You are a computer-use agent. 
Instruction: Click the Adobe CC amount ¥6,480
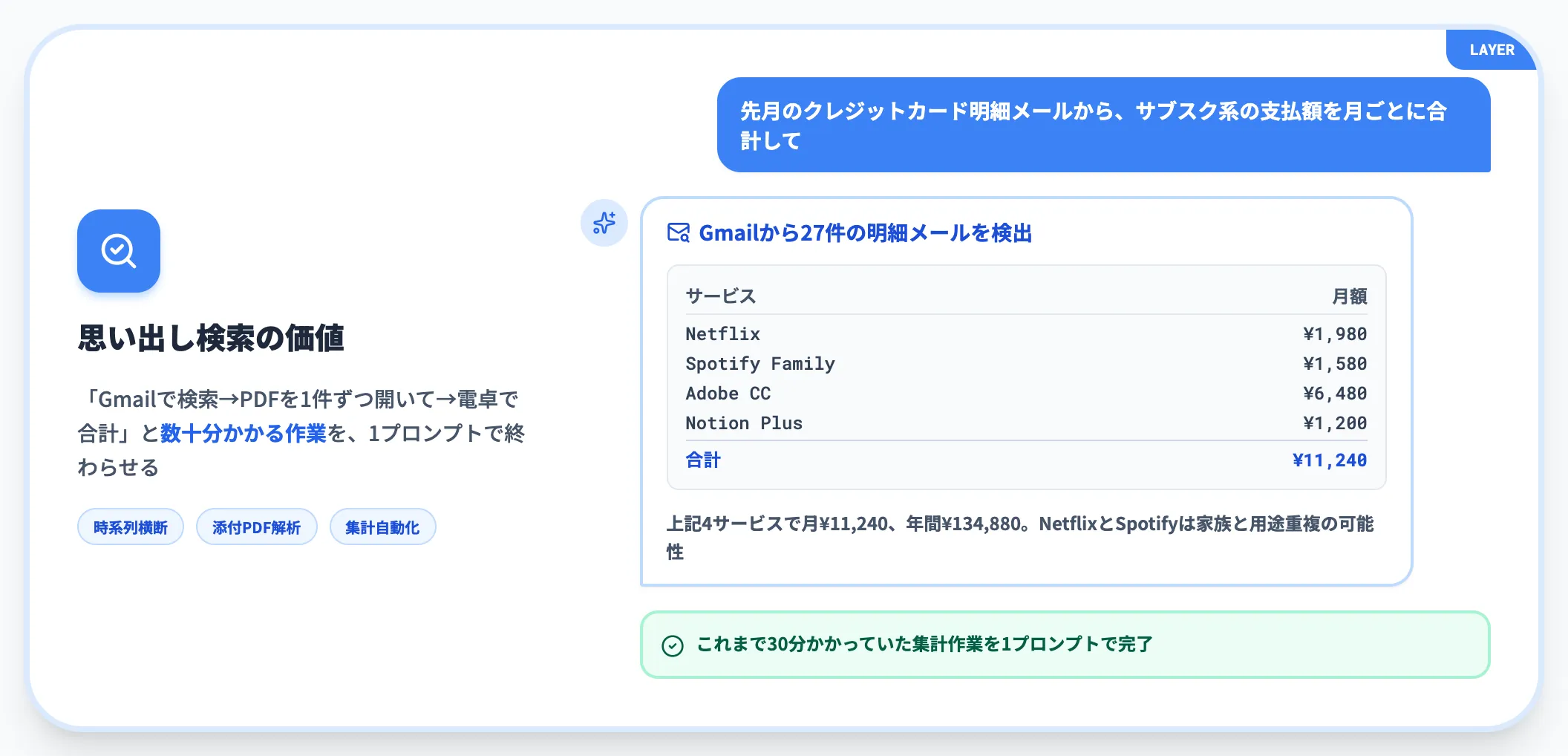[1335, 393]
